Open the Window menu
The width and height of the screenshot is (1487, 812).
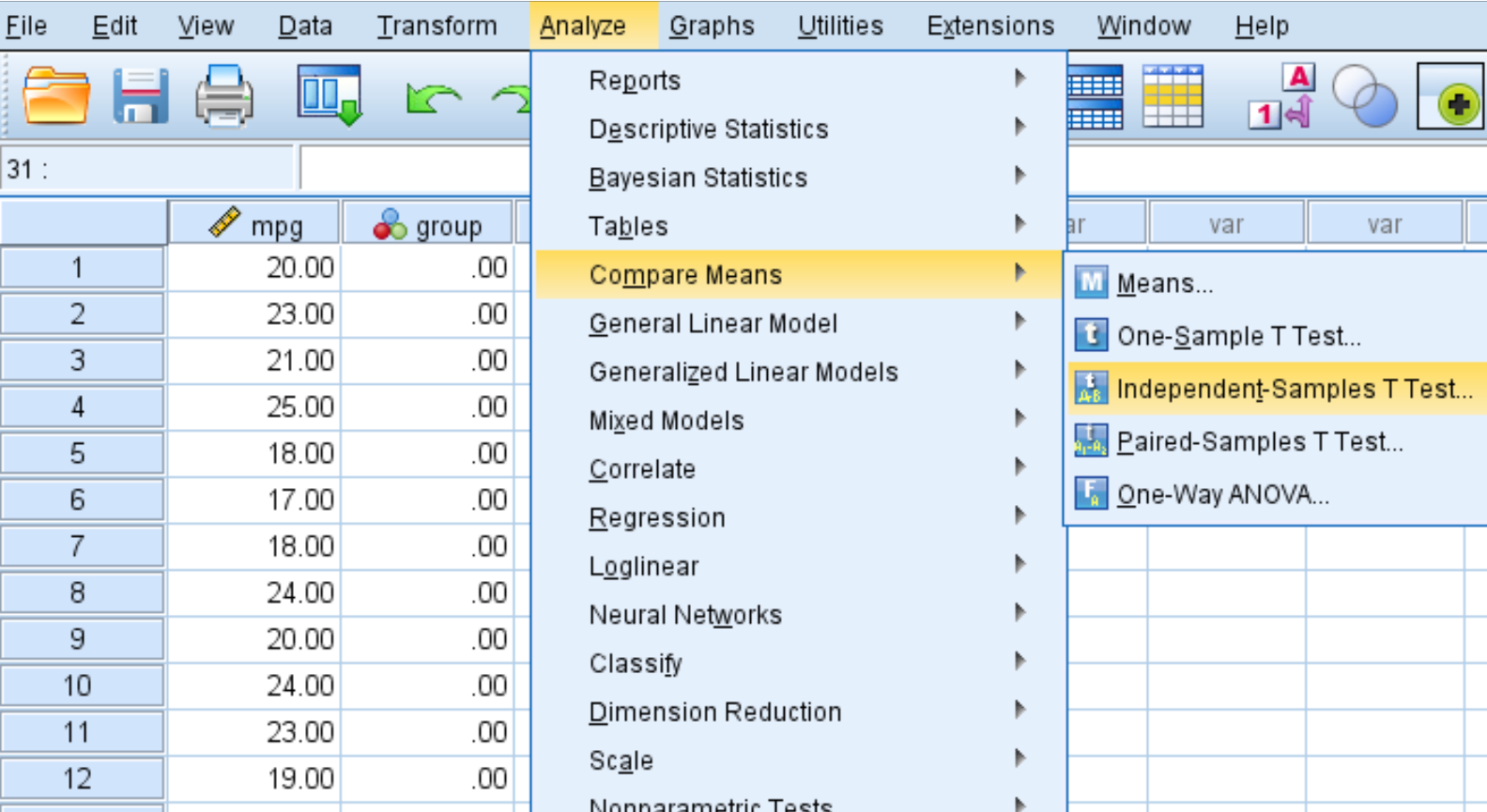tap(1143, 25)
